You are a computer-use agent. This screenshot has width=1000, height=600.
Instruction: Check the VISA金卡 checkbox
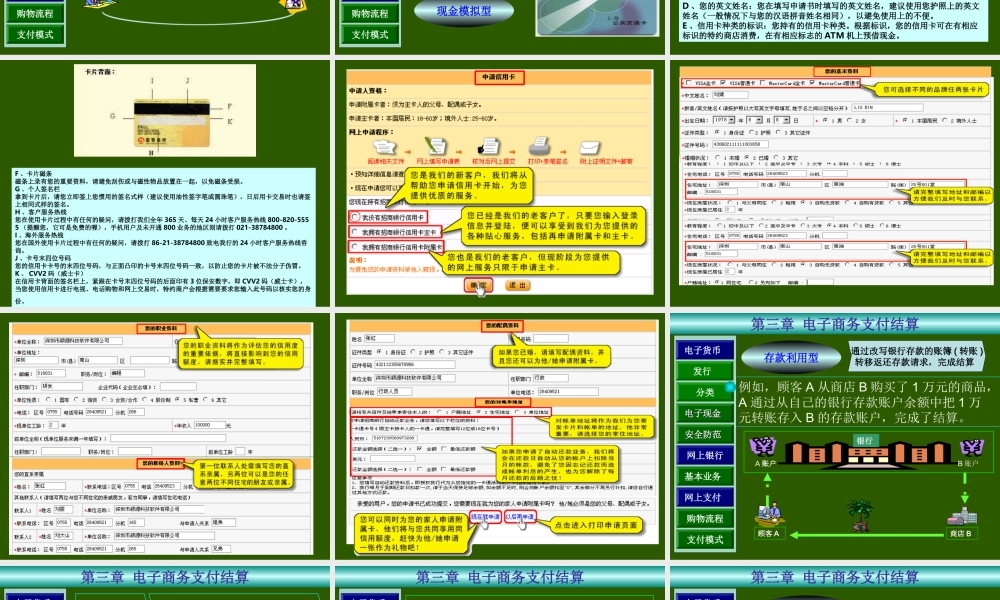[x=689, y=82]
